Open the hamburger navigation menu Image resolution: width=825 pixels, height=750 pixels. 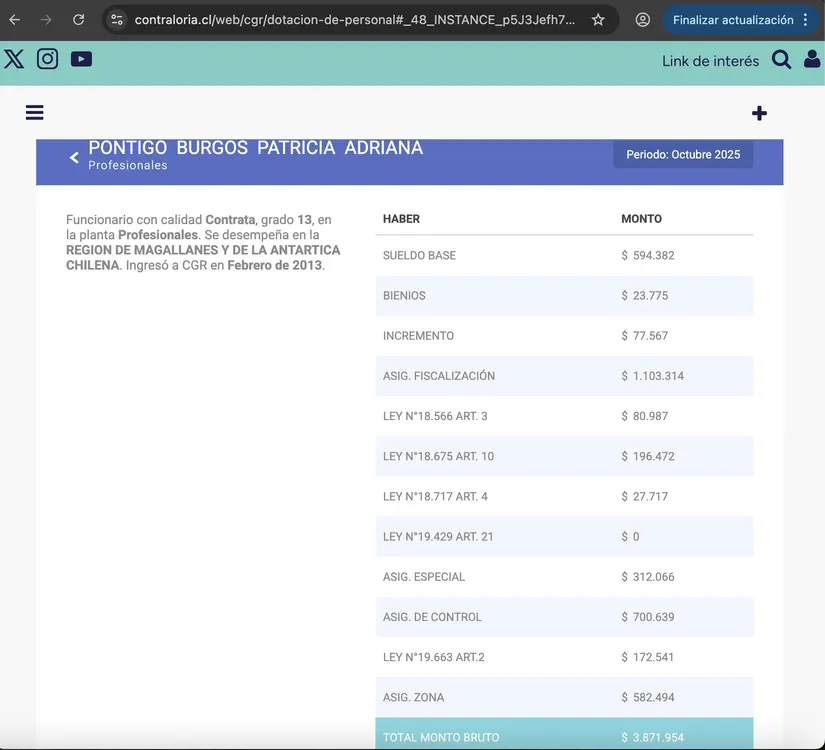point(35,113)
